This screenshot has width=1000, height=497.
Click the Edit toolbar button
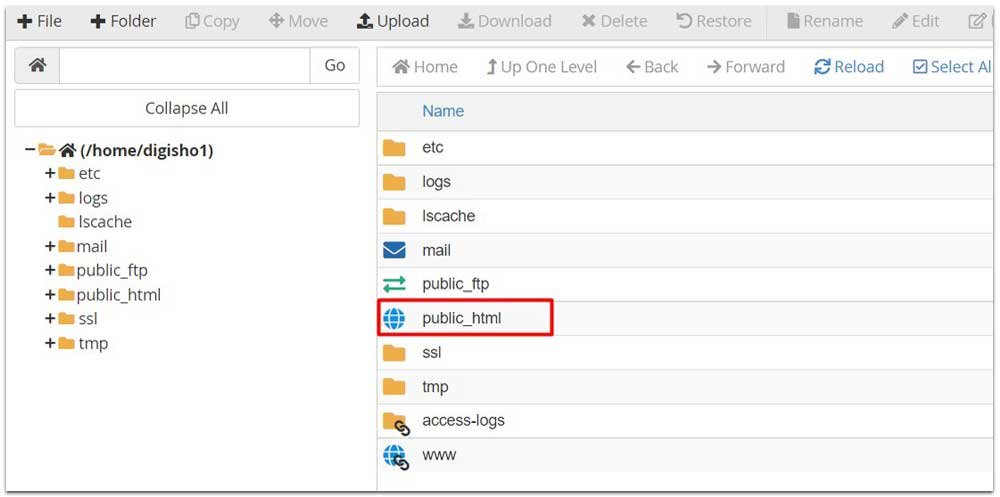coord(916,22)
